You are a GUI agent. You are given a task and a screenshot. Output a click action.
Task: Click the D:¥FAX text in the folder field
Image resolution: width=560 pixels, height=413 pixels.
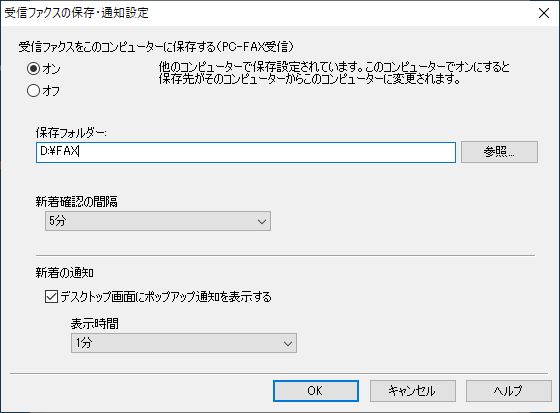click(59, 151)
